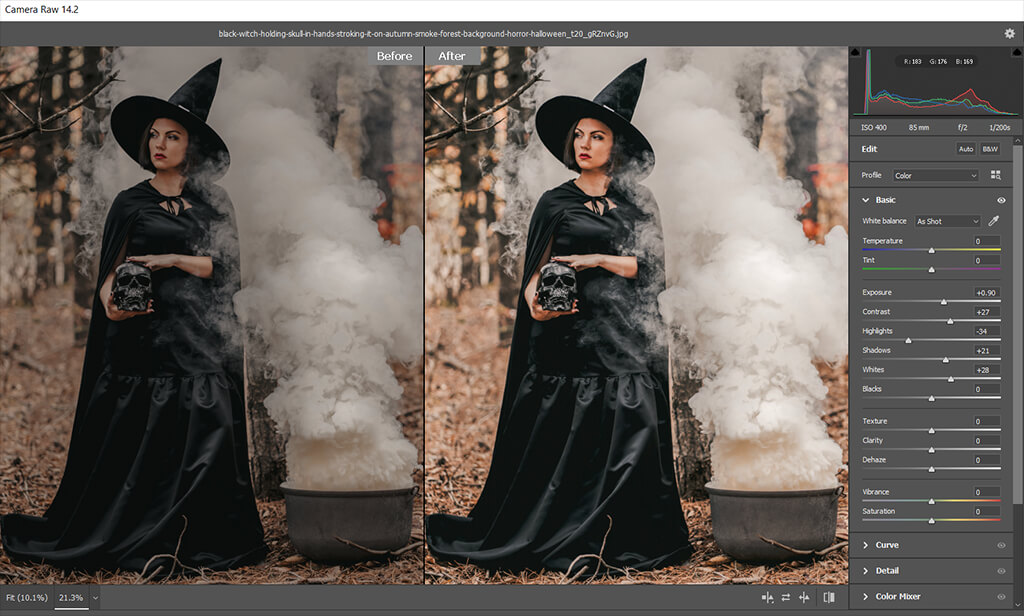The image size is (1024, 616).
Task: Click the Shadows value field +21
Action: 986,350
